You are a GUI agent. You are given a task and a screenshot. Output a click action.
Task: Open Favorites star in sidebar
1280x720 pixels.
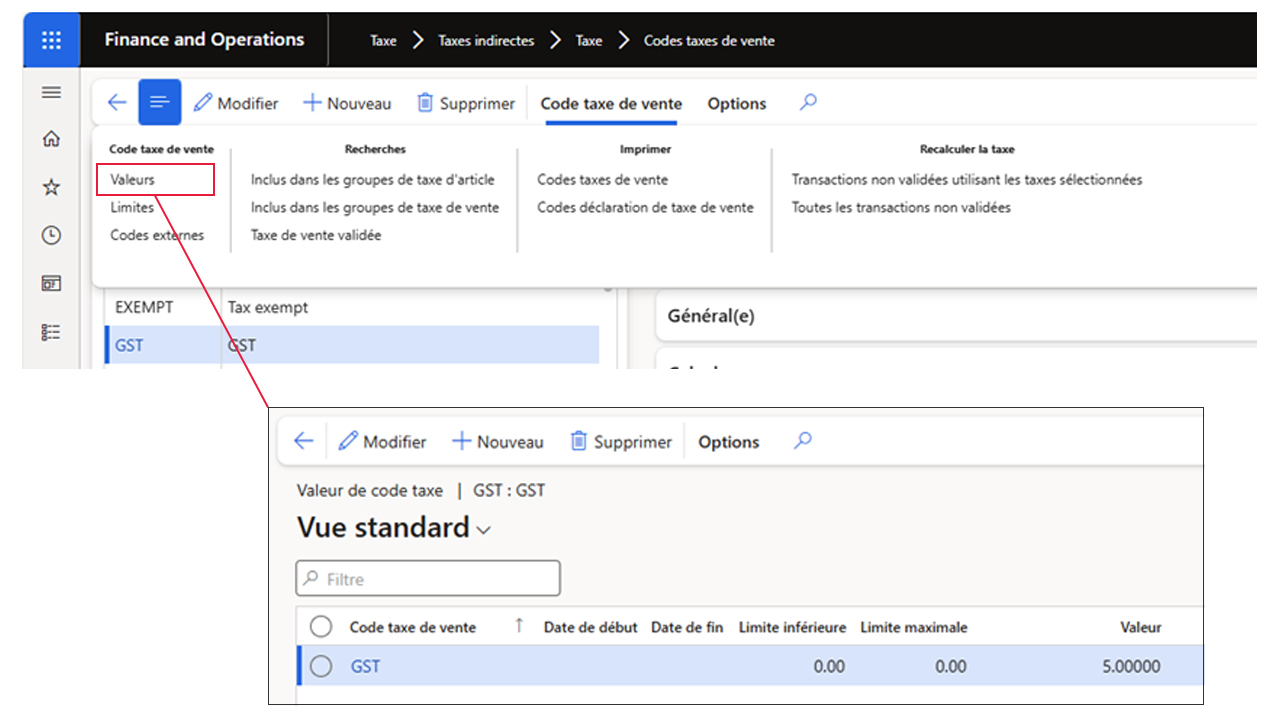[51, 187]
